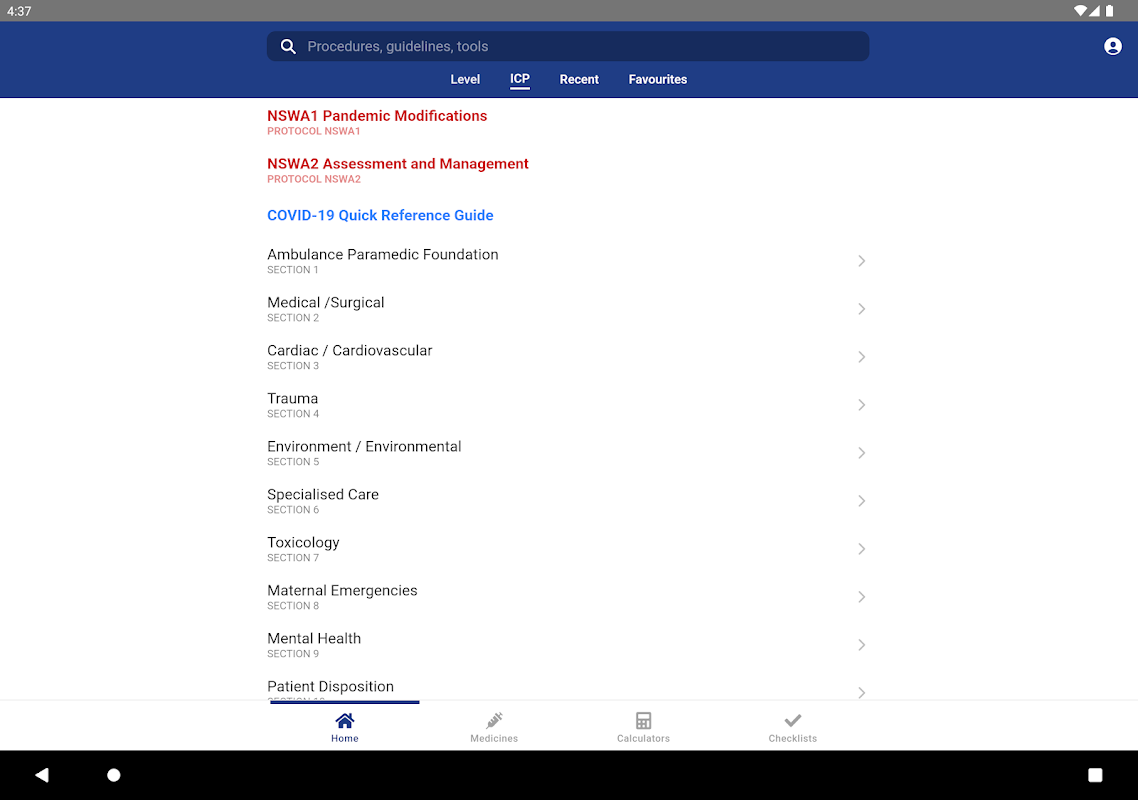This screenshot has width=1138, height=800.
Task: Expand Ambulance Paramedic Foundation chevron
Action: pyautogui.click(x=861, y=261)
